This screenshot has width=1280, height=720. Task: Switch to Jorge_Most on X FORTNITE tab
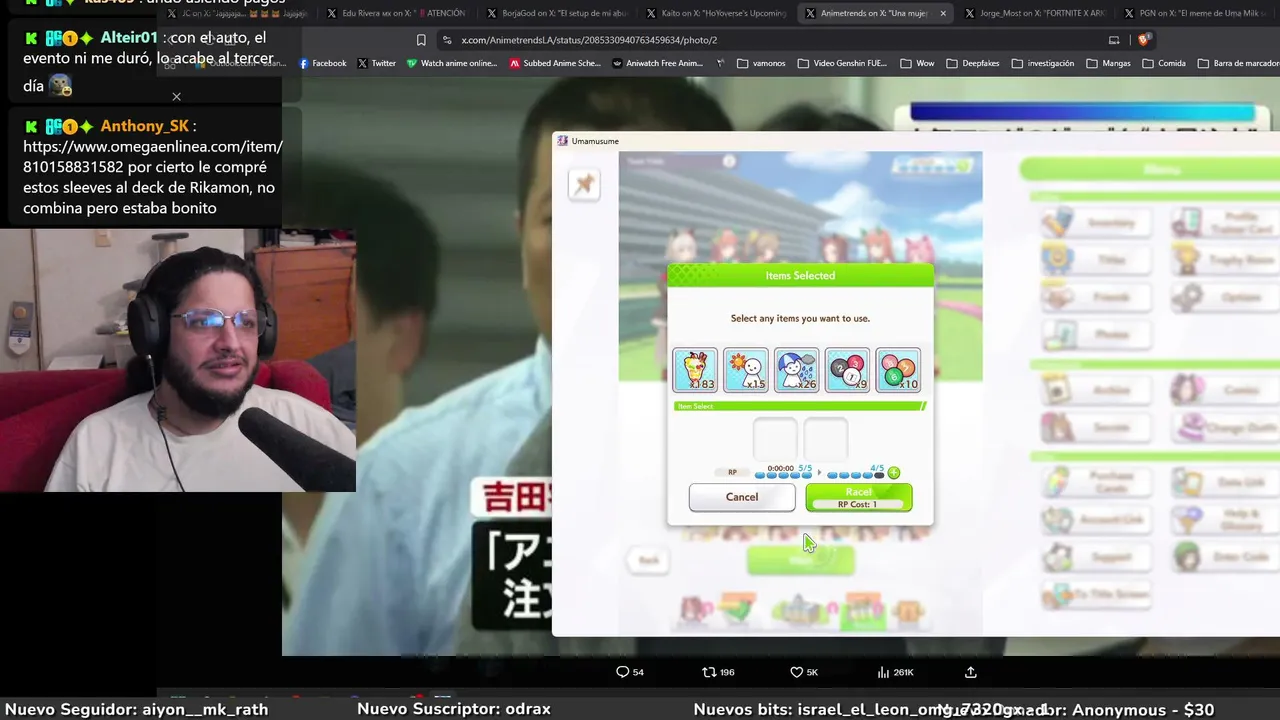1035,13
